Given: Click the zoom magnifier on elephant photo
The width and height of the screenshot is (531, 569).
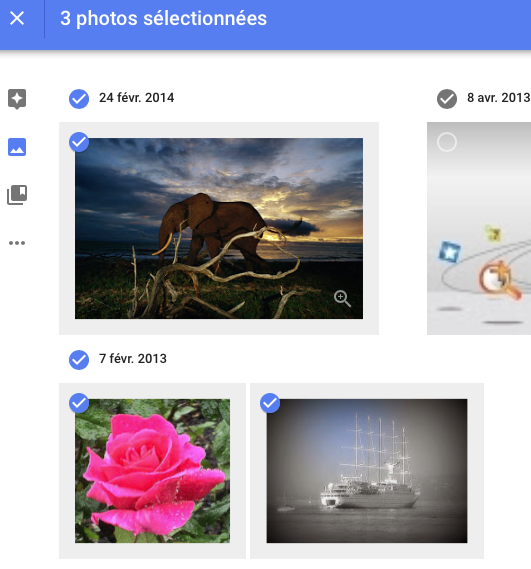Looking at the screenshot, I should 342,298.
